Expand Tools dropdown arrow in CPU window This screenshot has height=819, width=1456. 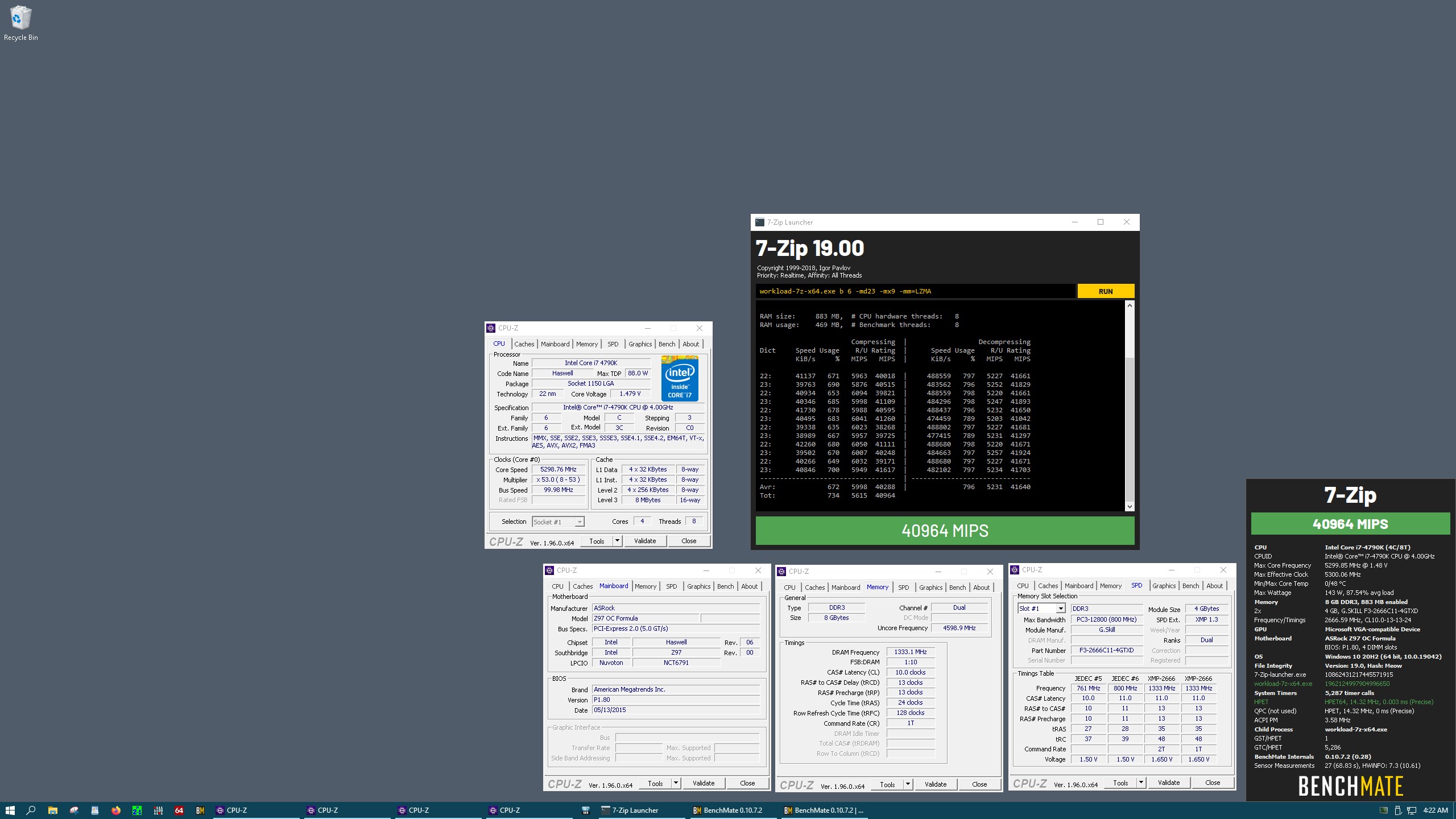point(617,541)
